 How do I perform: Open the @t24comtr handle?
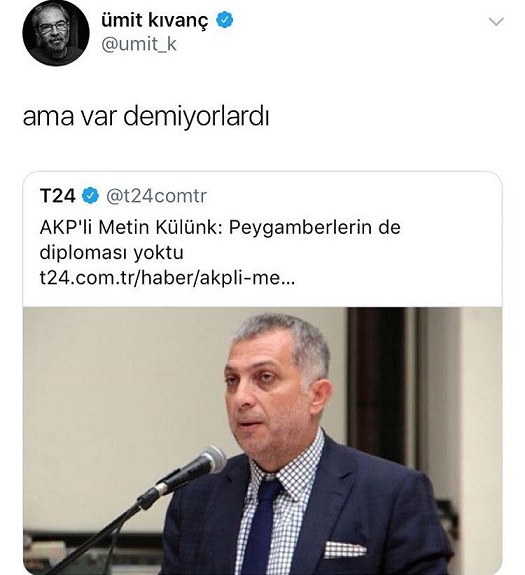[x=157, y=196]
